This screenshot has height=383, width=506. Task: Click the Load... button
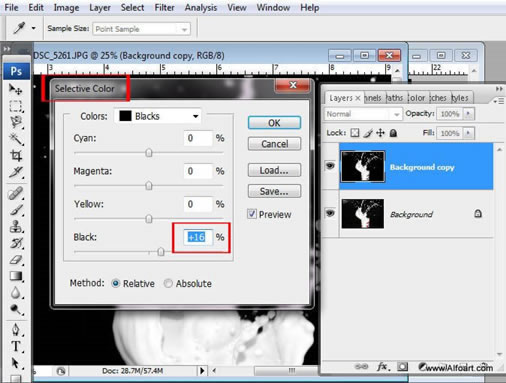[274, 170]
